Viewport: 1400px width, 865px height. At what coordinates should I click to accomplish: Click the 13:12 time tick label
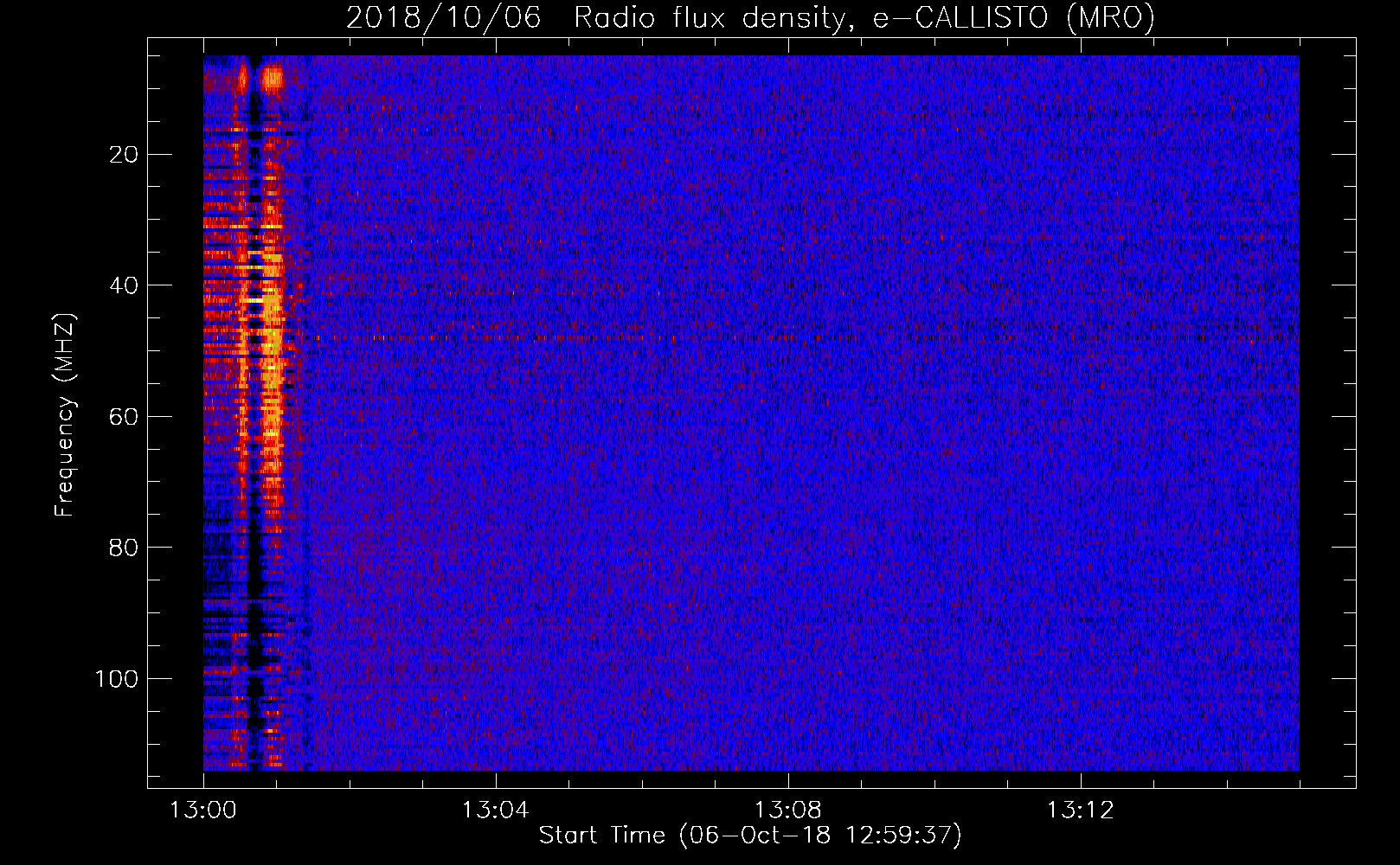click(1081, 811)
